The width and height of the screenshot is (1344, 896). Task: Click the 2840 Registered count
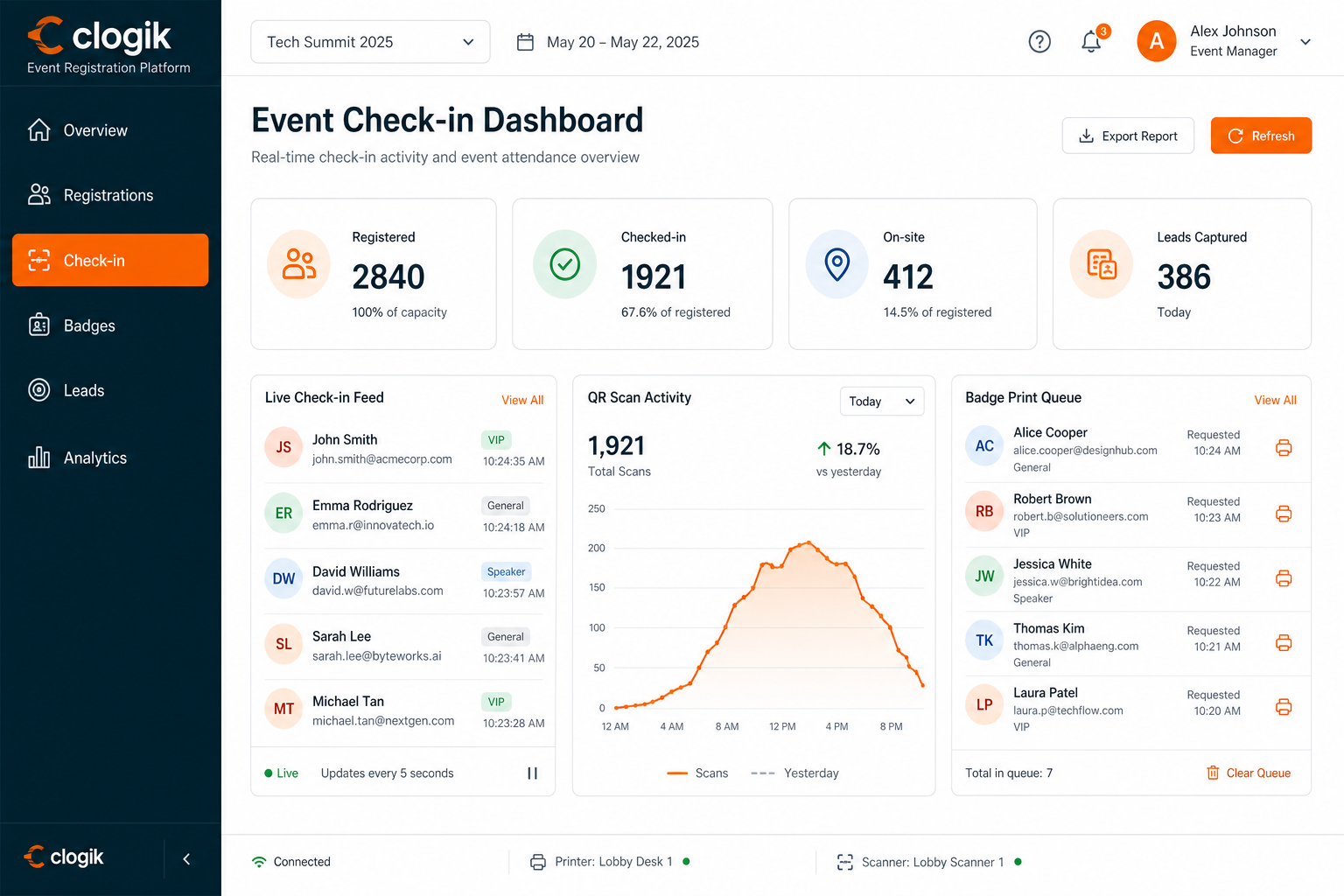click(388, 276)
